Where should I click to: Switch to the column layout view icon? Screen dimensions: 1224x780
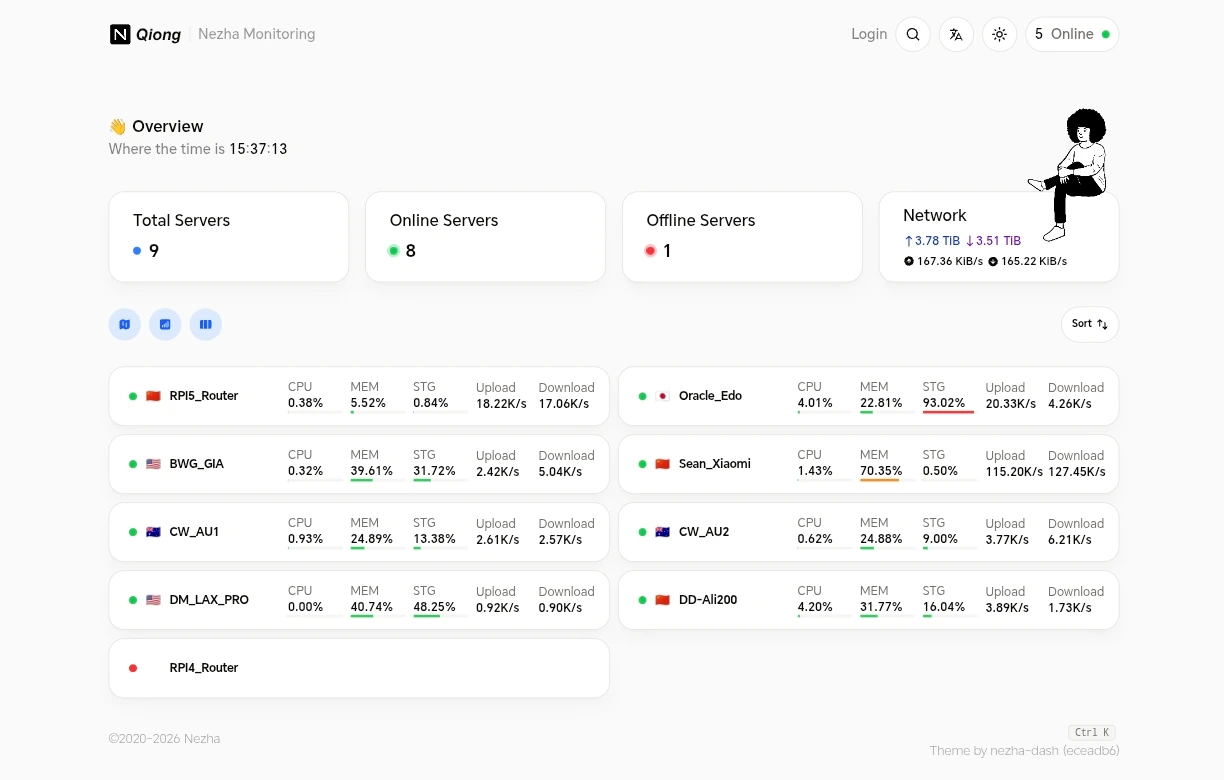[205, 324]
